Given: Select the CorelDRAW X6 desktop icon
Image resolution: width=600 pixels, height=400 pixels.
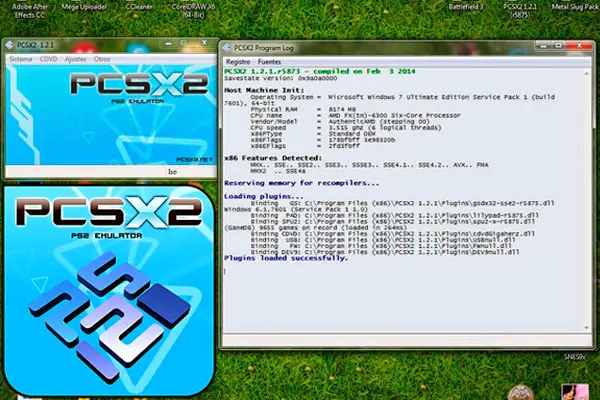Looking at the screenshot, I should point(193,11).
